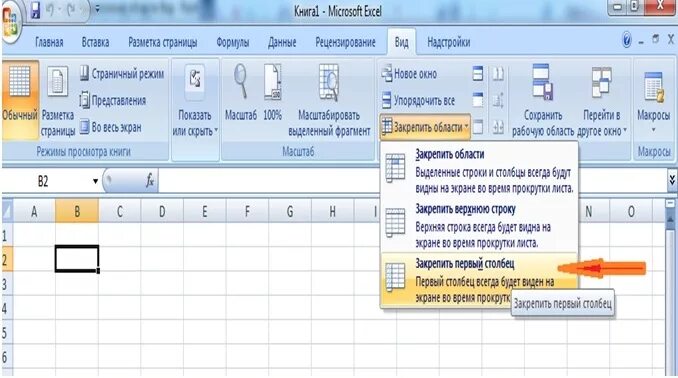Switch to Разметка страницы view mode
Viewport: 678px width, 378px height.
[58, 100]
